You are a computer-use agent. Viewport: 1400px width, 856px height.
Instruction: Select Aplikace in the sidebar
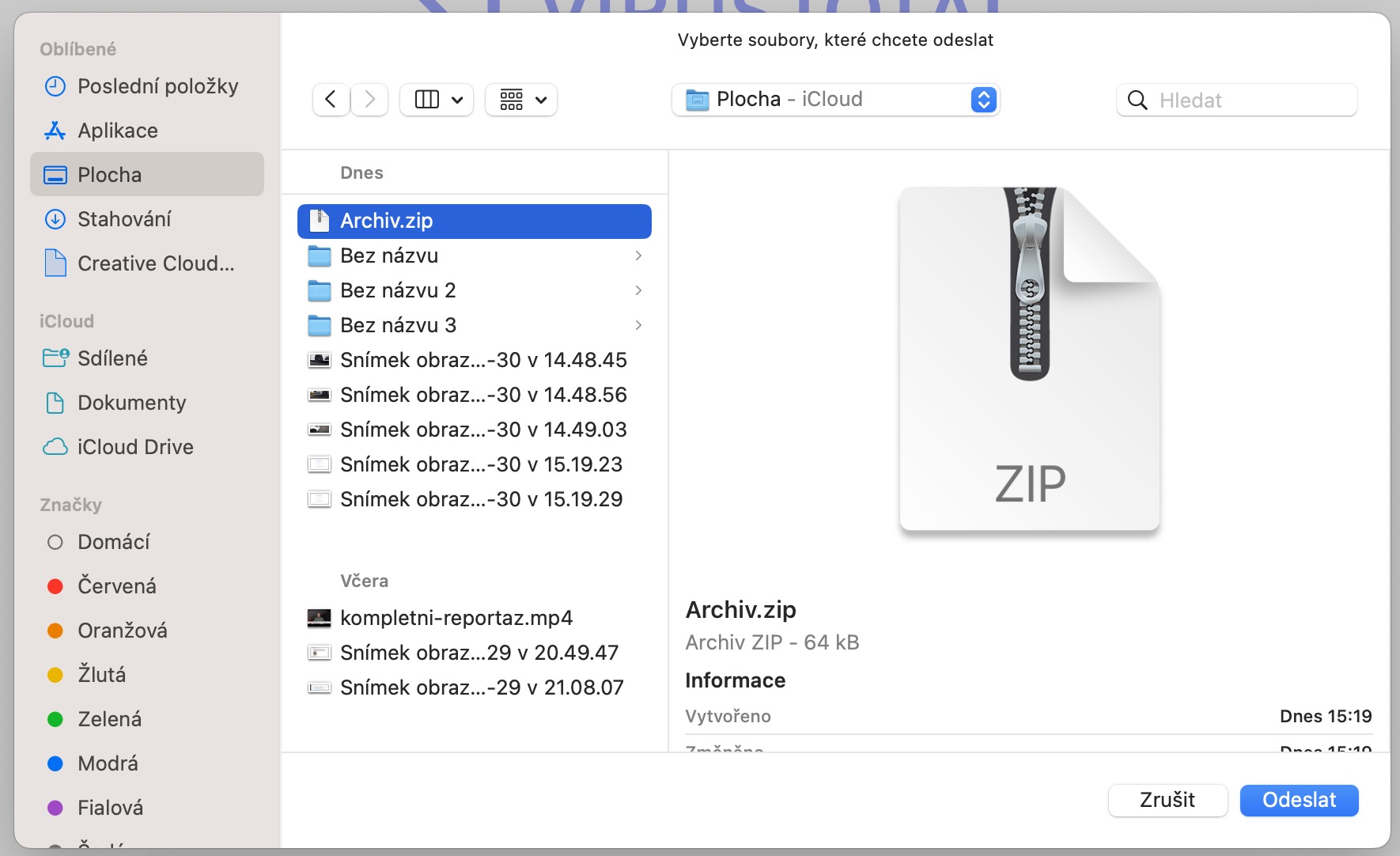(117, 131)
